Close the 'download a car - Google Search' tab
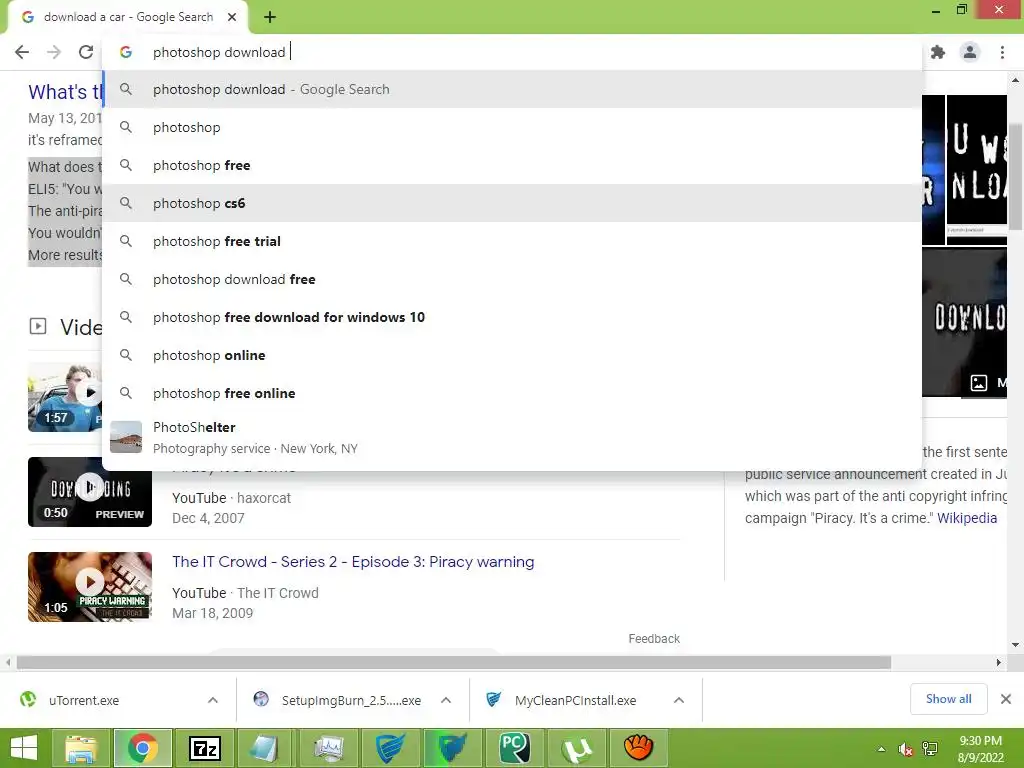Image resolution: width=1024 pixels, height=768 pixels. [232, 17]
